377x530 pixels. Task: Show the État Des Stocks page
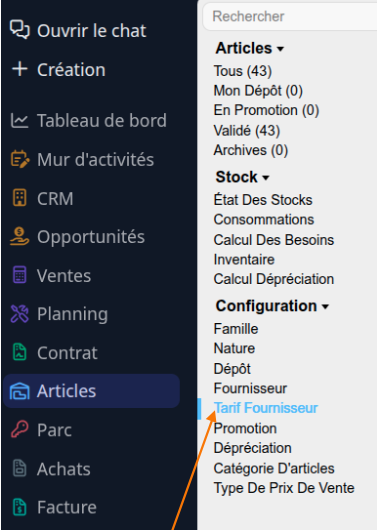(263, 200)
